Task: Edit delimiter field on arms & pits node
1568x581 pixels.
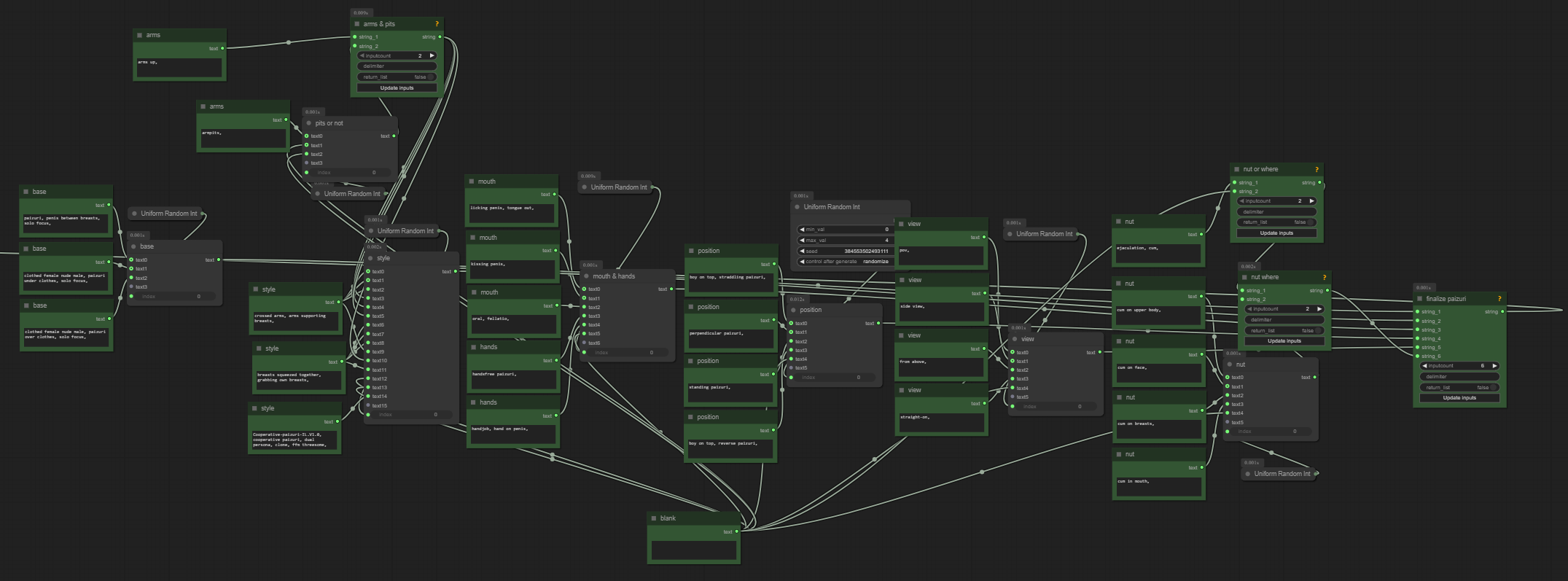Action: tap(397, 66)
